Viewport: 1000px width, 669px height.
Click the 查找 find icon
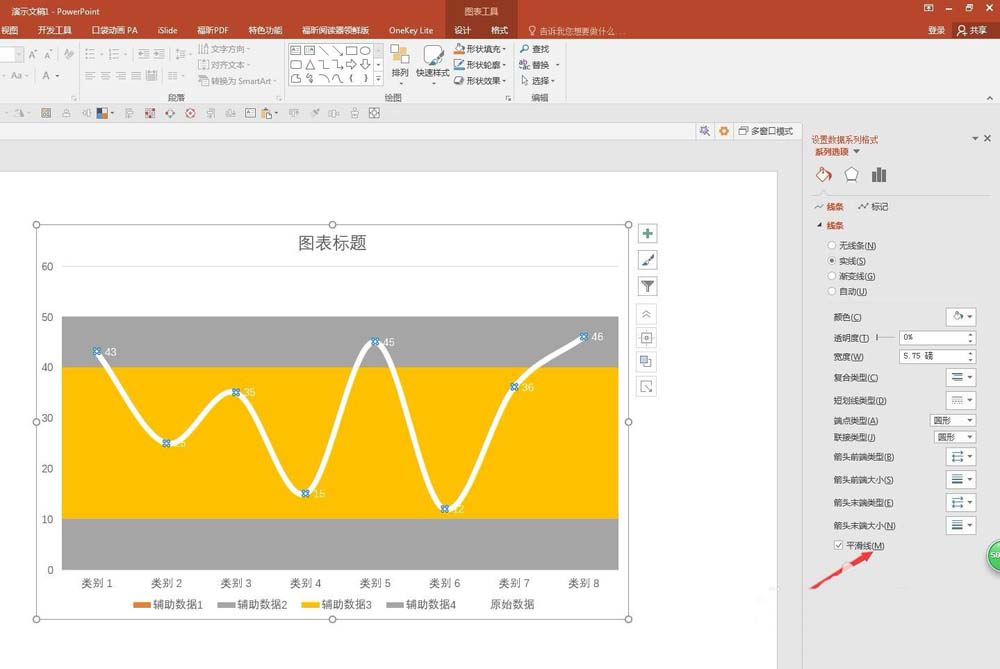[524, 48]
